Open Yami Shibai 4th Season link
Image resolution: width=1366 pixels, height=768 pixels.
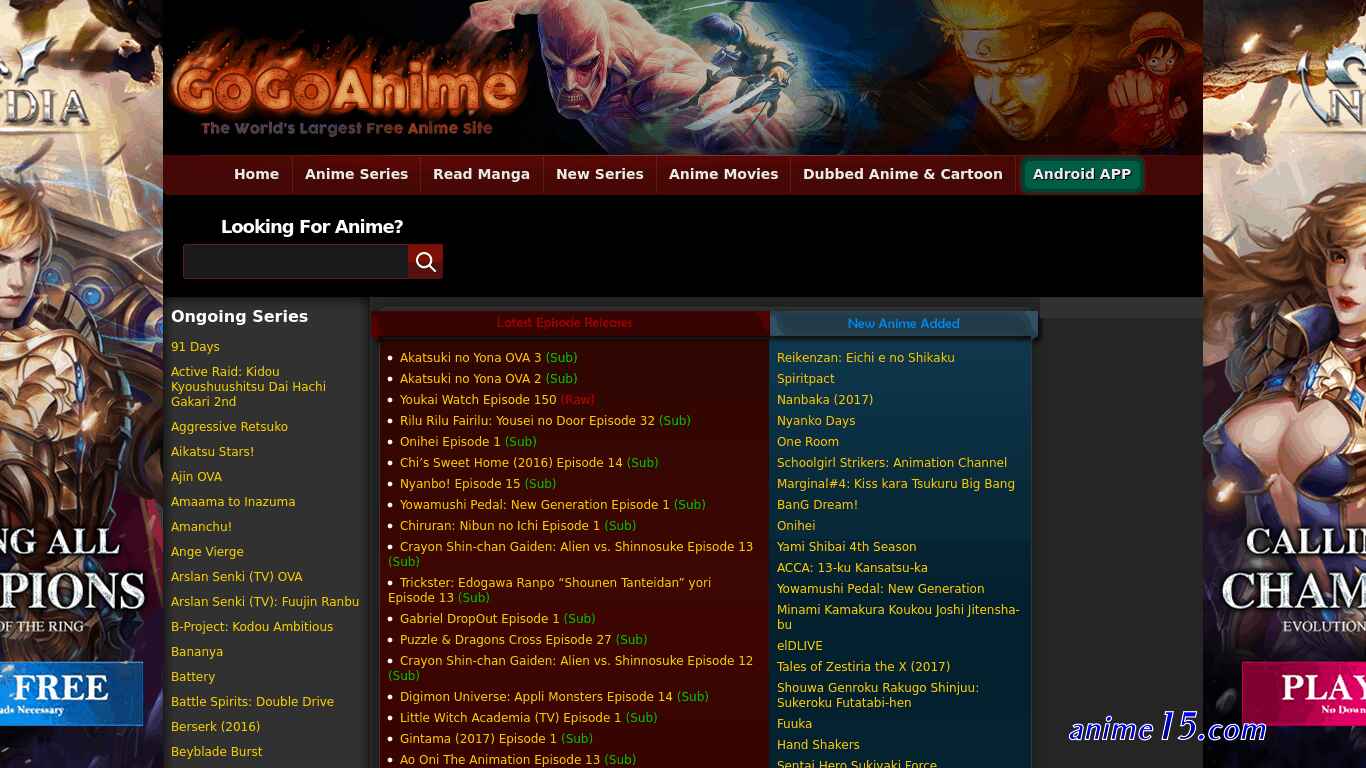click(846, 546)
